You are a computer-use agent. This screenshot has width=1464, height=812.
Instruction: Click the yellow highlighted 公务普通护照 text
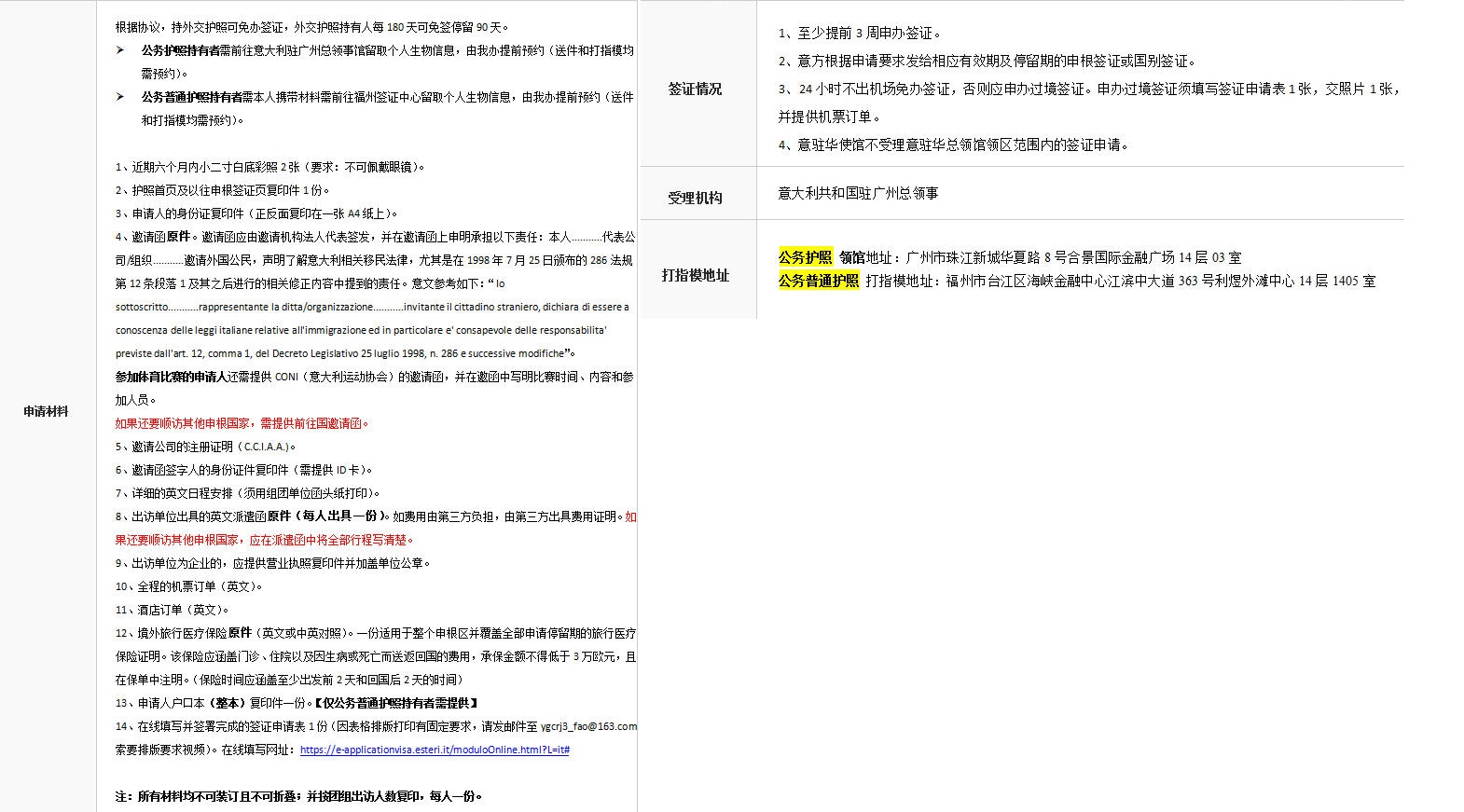click(x=819, y=281)
